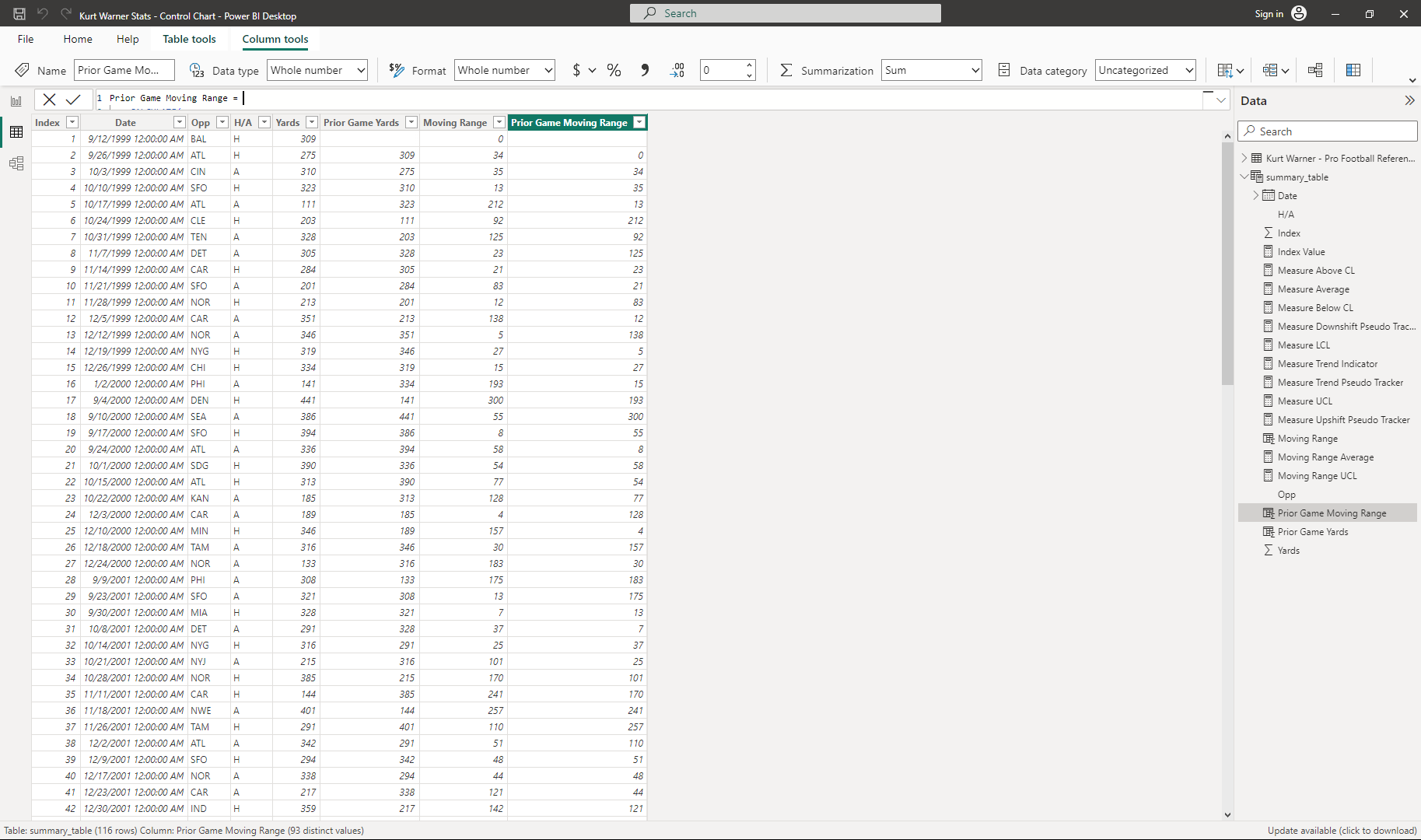Expand the Date hierarchy field

1256,195
